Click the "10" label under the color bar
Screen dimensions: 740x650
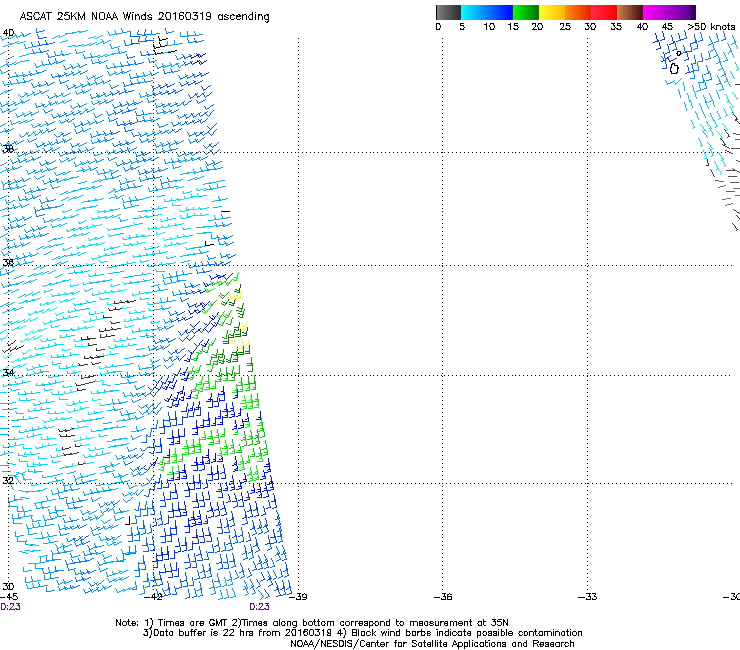[x=489, y=27]
